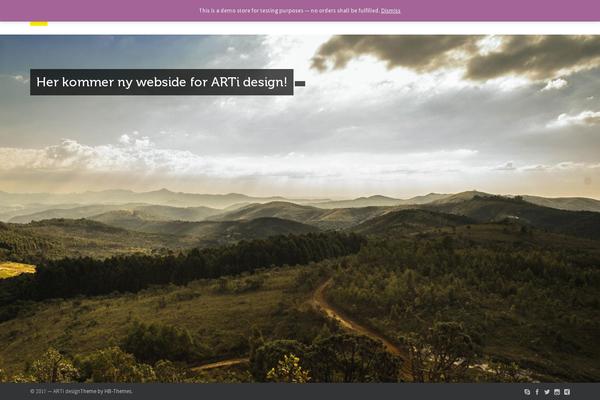Open the last footer social icon
The height and width of the screenshot is (400, 600).
[567, 392]
